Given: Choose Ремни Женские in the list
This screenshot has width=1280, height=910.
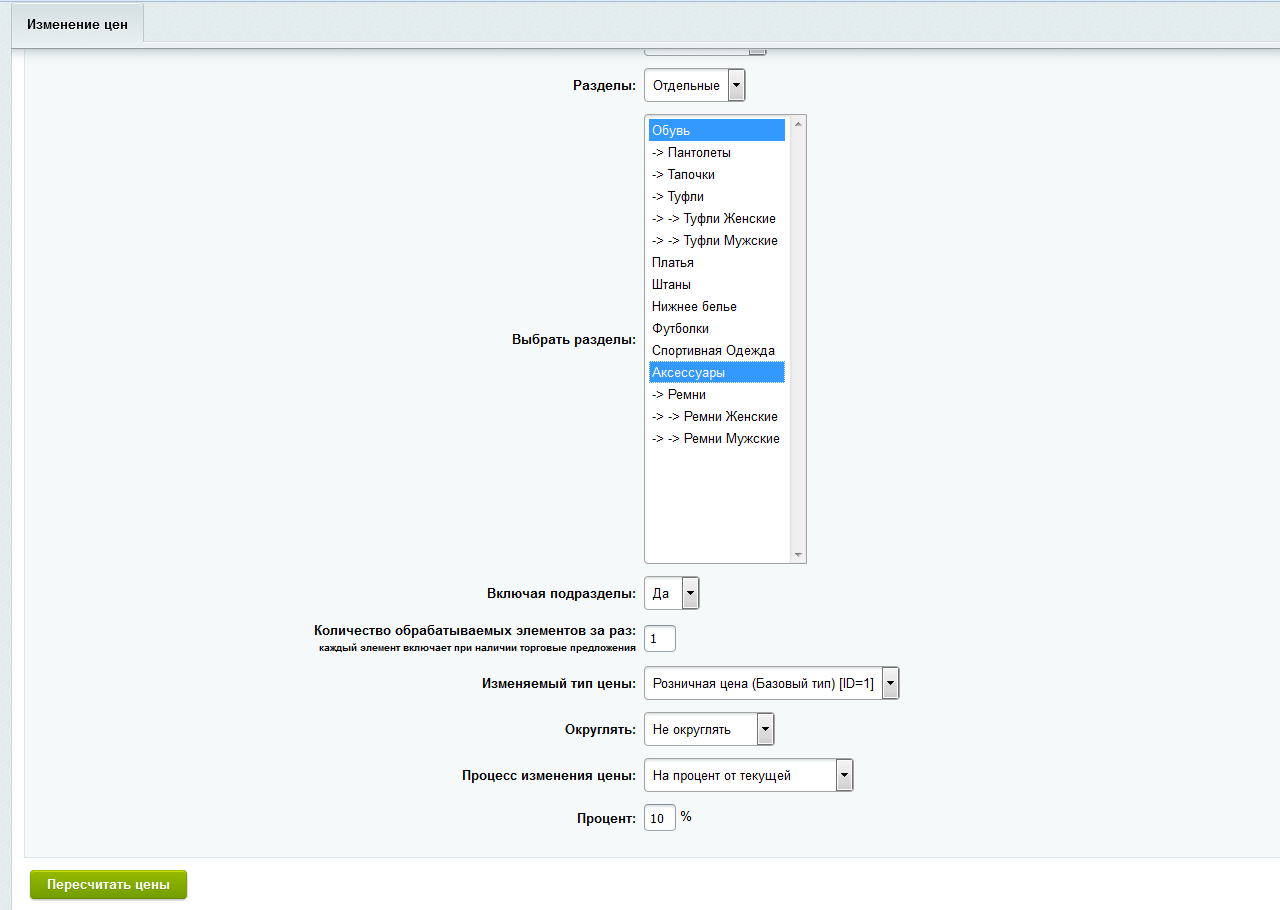Looking at the screenshot, I should click(714, 417).
